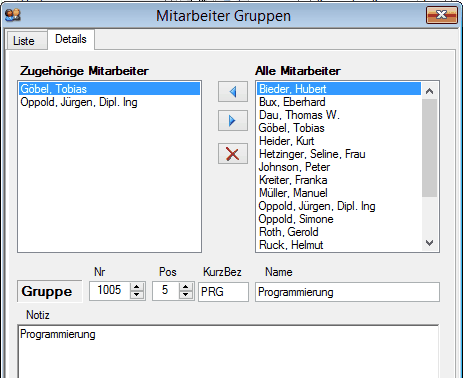Select Ruck, Helmut in the list
This screenshot has width=463, height=378.
pos(339,245)
